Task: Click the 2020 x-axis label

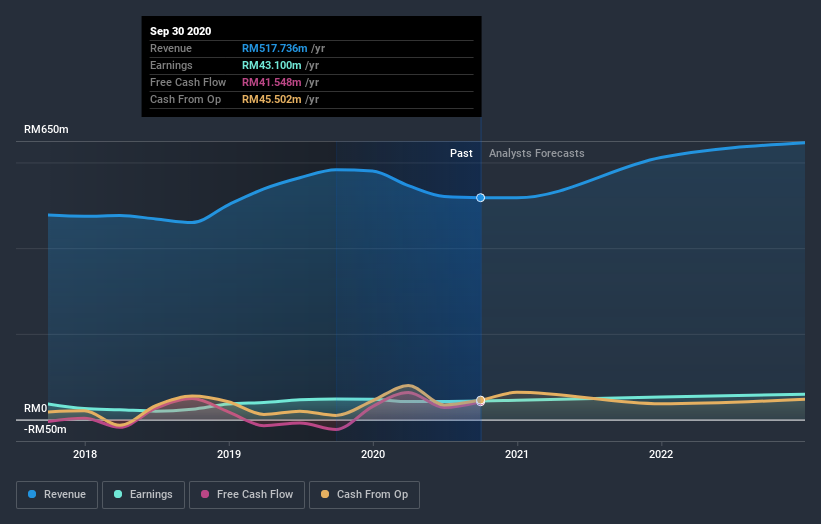Action: pyautogui.click(x=373, y=454)
